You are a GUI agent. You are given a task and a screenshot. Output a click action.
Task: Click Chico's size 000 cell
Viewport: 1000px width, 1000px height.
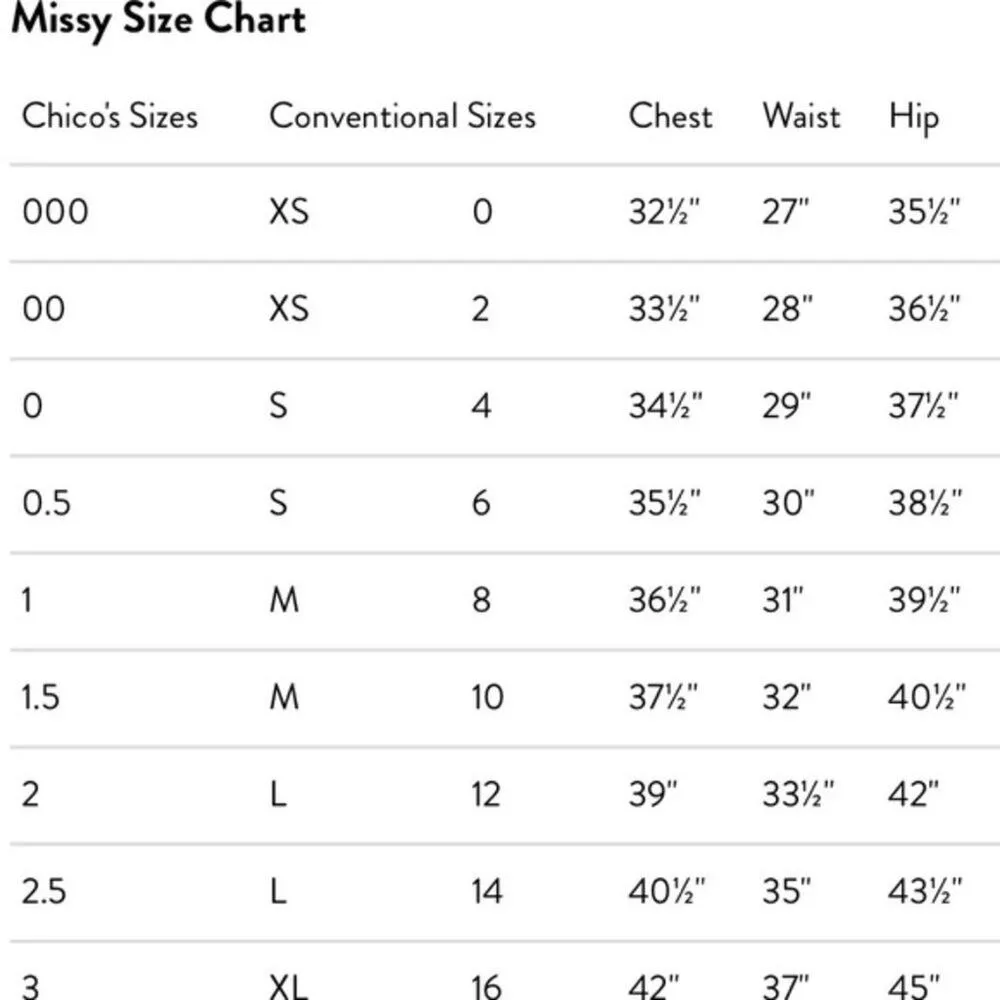tap(55, 212)
